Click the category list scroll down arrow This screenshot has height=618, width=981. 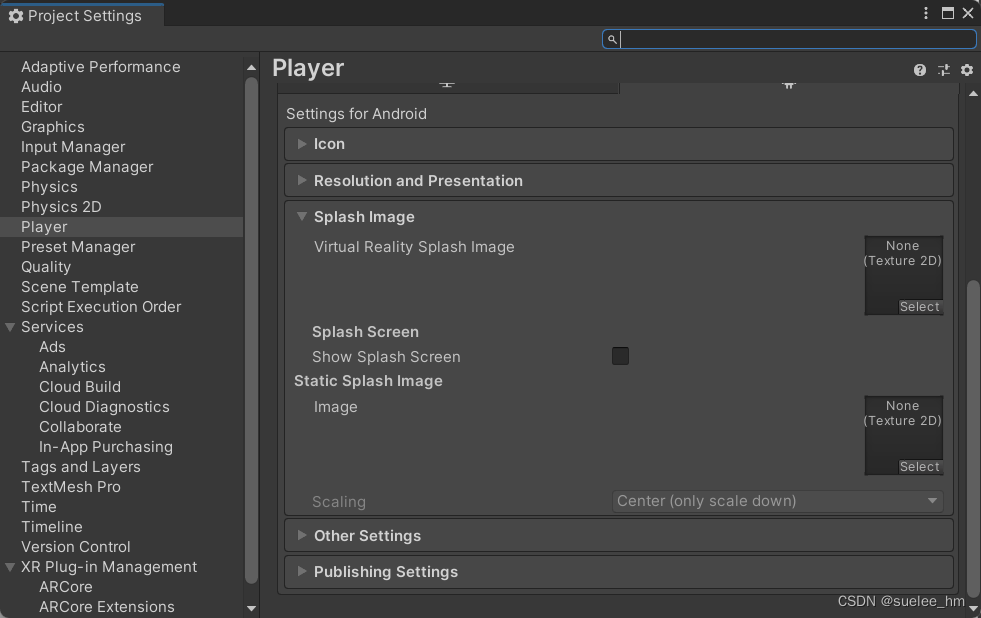(252, 608)
